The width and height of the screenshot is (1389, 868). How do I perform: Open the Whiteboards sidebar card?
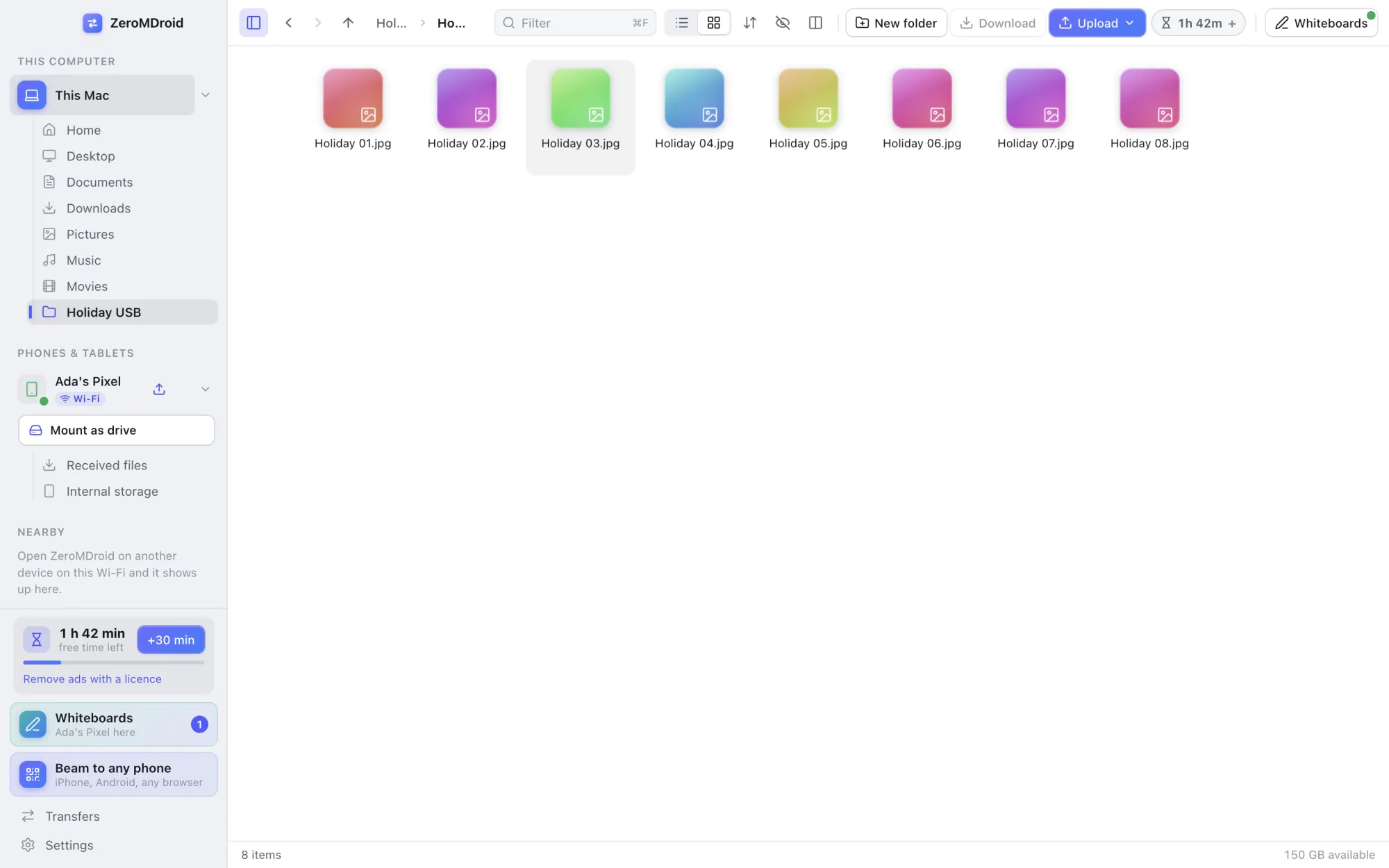click(x=114, y=724)
